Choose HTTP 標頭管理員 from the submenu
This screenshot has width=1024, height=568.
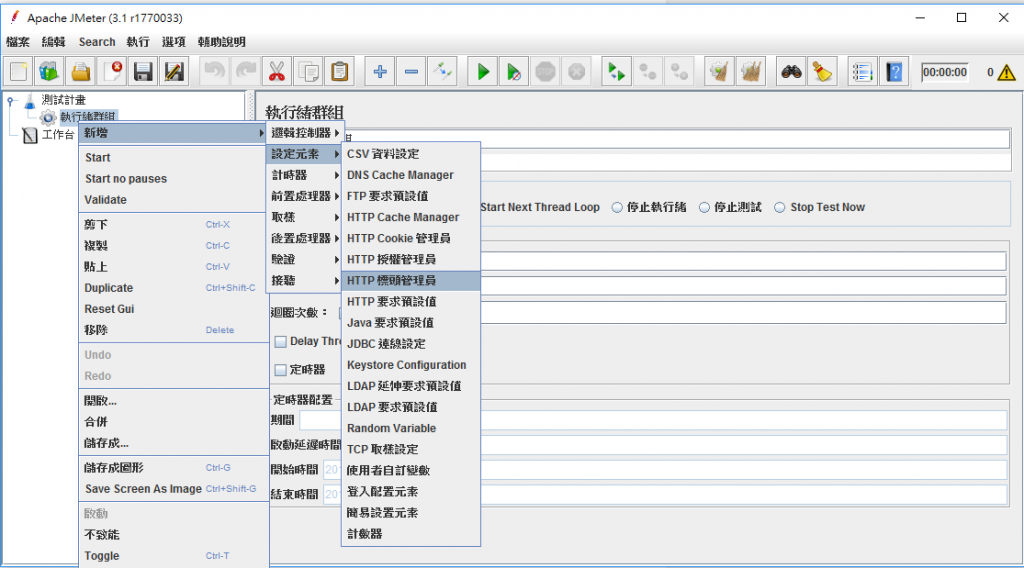[x=411, y=281]
